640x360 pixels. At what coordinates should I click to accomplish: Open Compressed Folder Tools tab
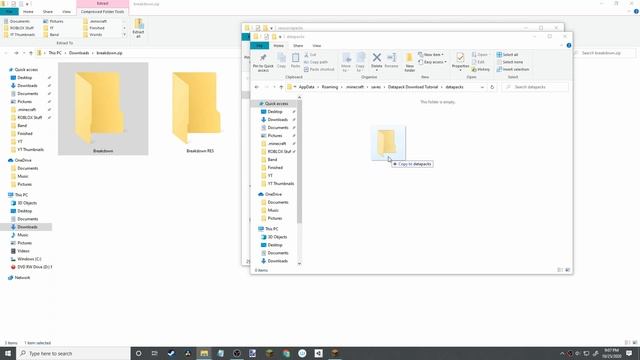tap(102, 12)
